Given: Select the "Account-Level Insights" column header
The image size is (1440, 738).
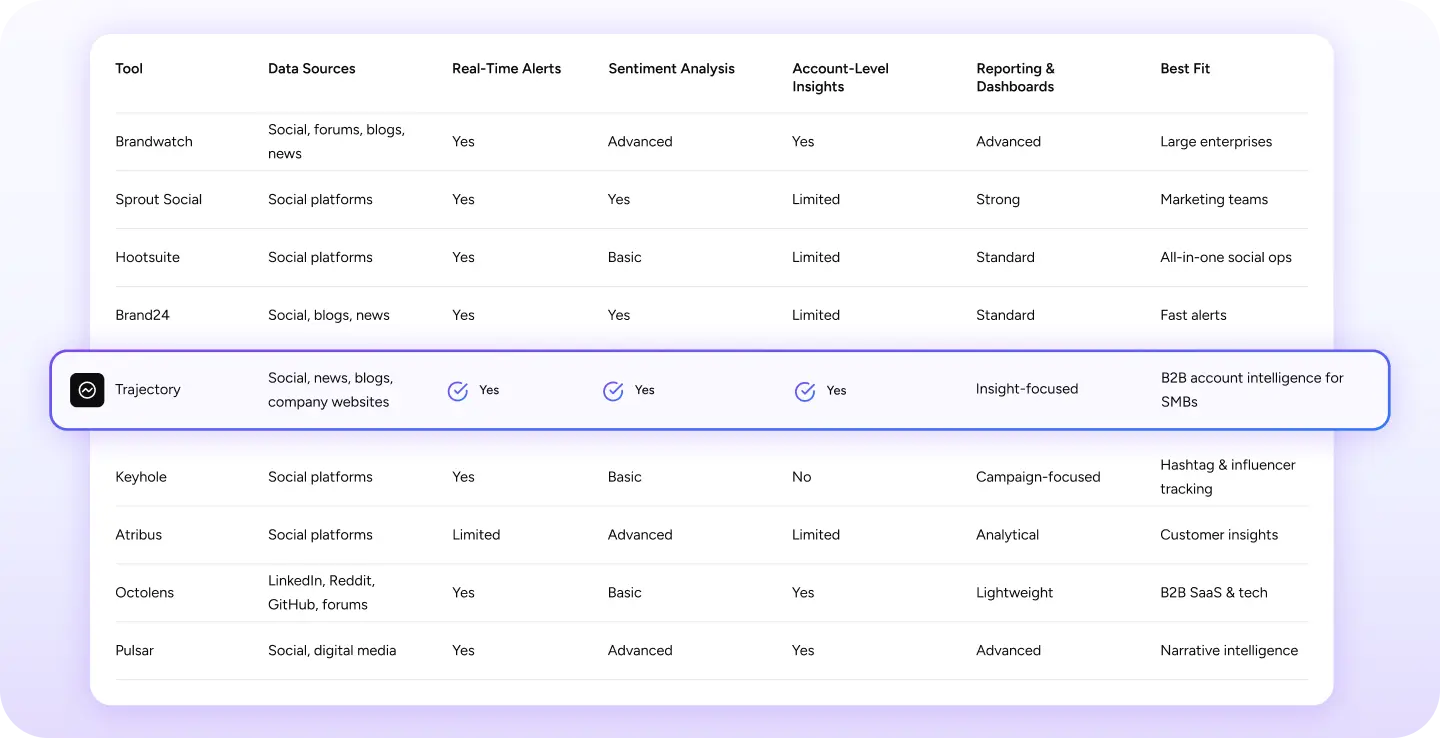Looking at the screenshot, I should [841, 78].
